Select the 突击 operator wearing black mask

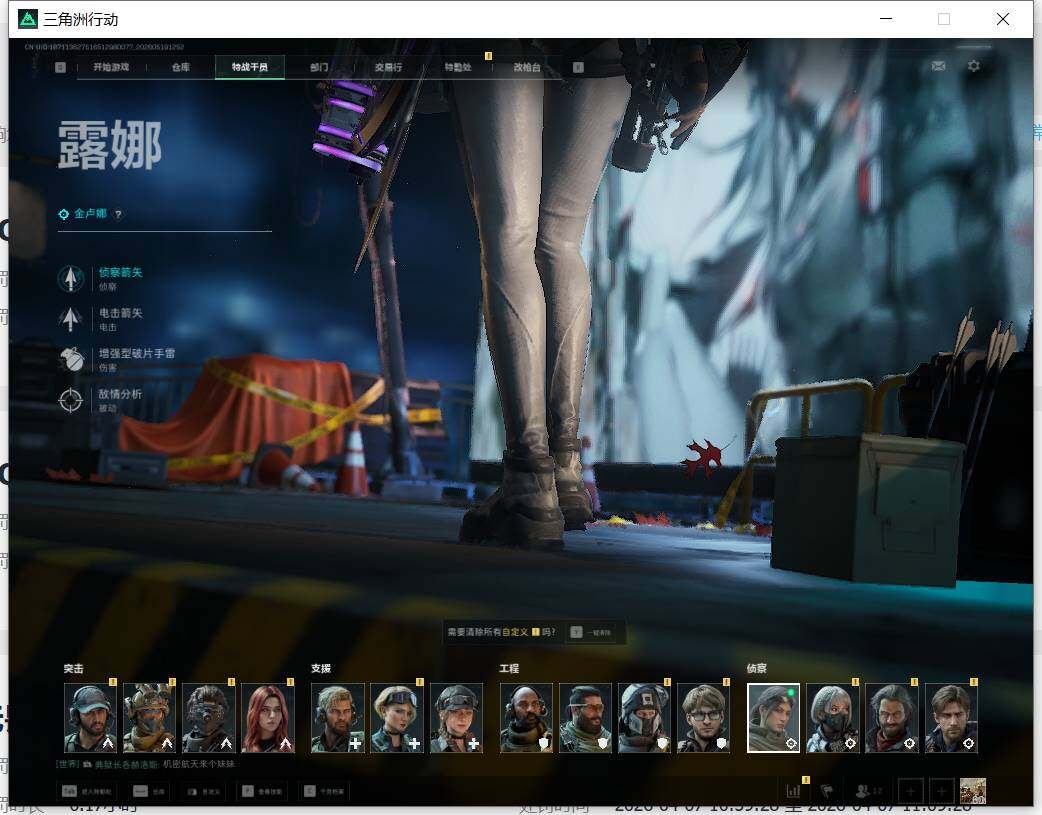pos(209,718)
